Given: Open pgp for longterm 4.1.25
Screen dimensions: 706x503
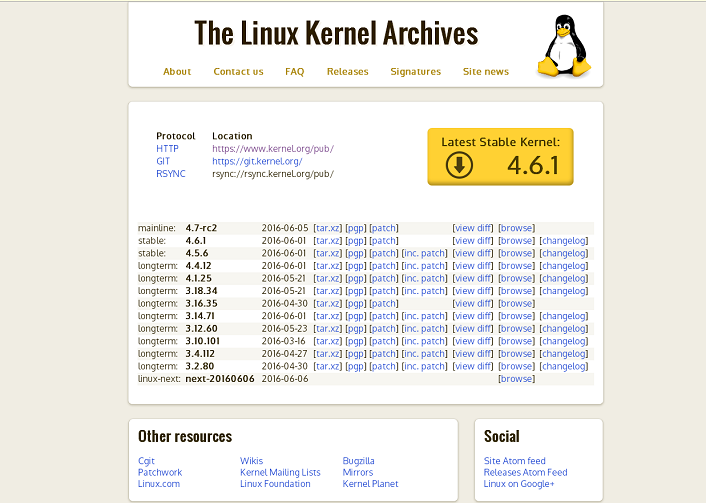Looking at the screenshot, I should [x=356, y=278].
